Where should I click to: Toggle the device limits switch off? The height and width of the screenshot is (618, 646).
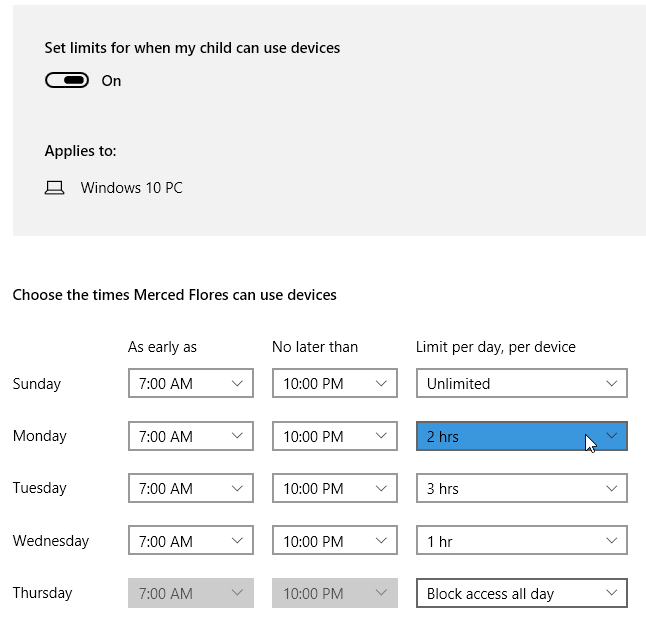(67, 80)
